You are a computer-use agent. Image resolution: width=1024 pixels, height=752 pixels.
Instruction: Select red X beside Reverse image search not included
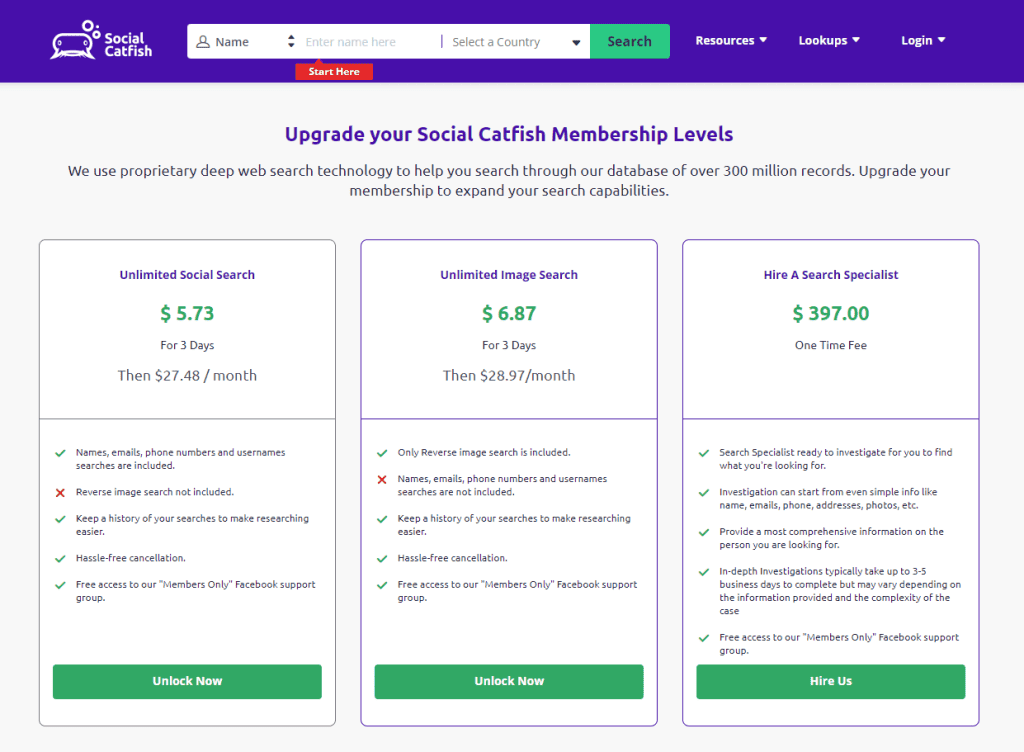(60, 493)
